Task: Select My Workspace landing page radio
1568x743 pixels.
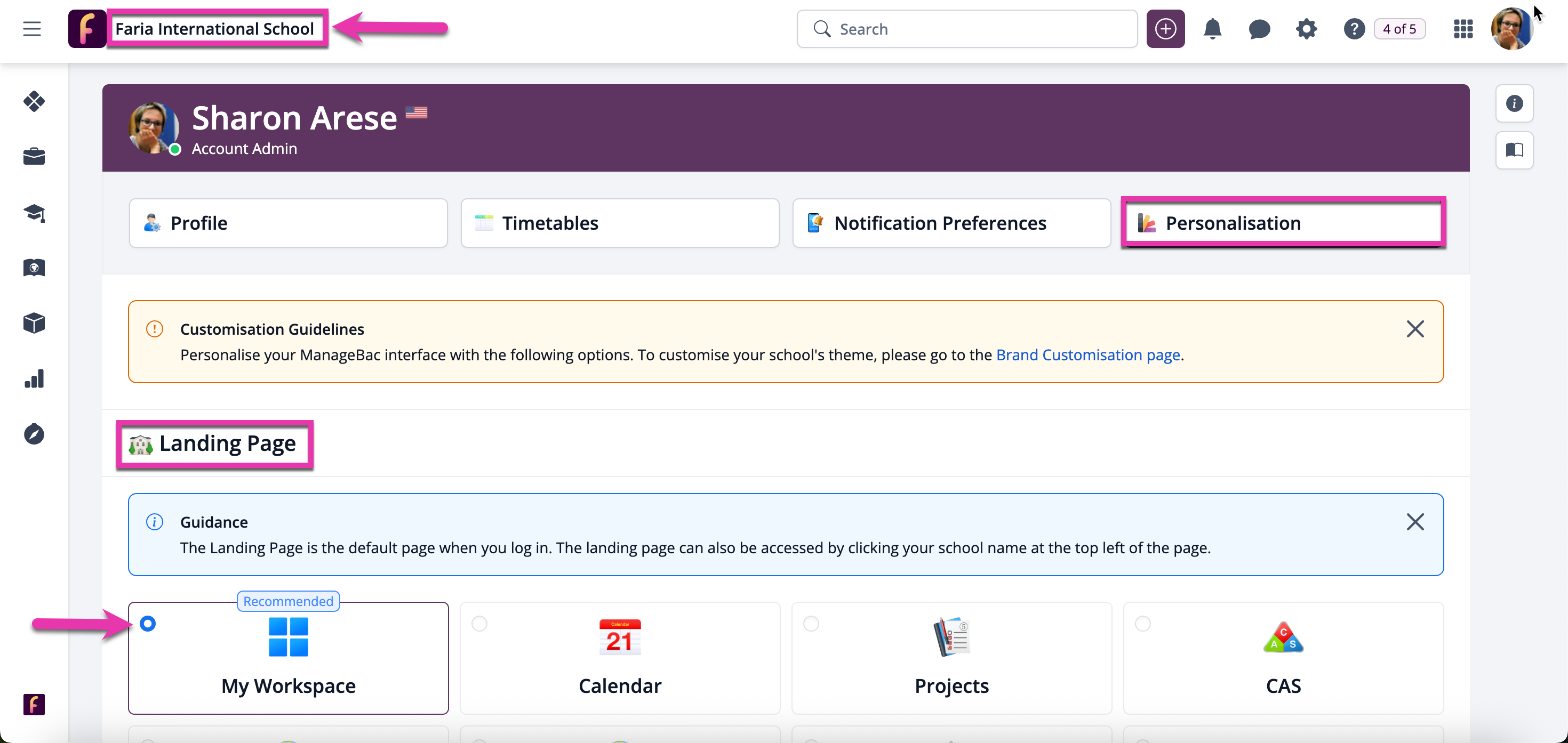Action: pyautogui.click(x=147, y=623)
